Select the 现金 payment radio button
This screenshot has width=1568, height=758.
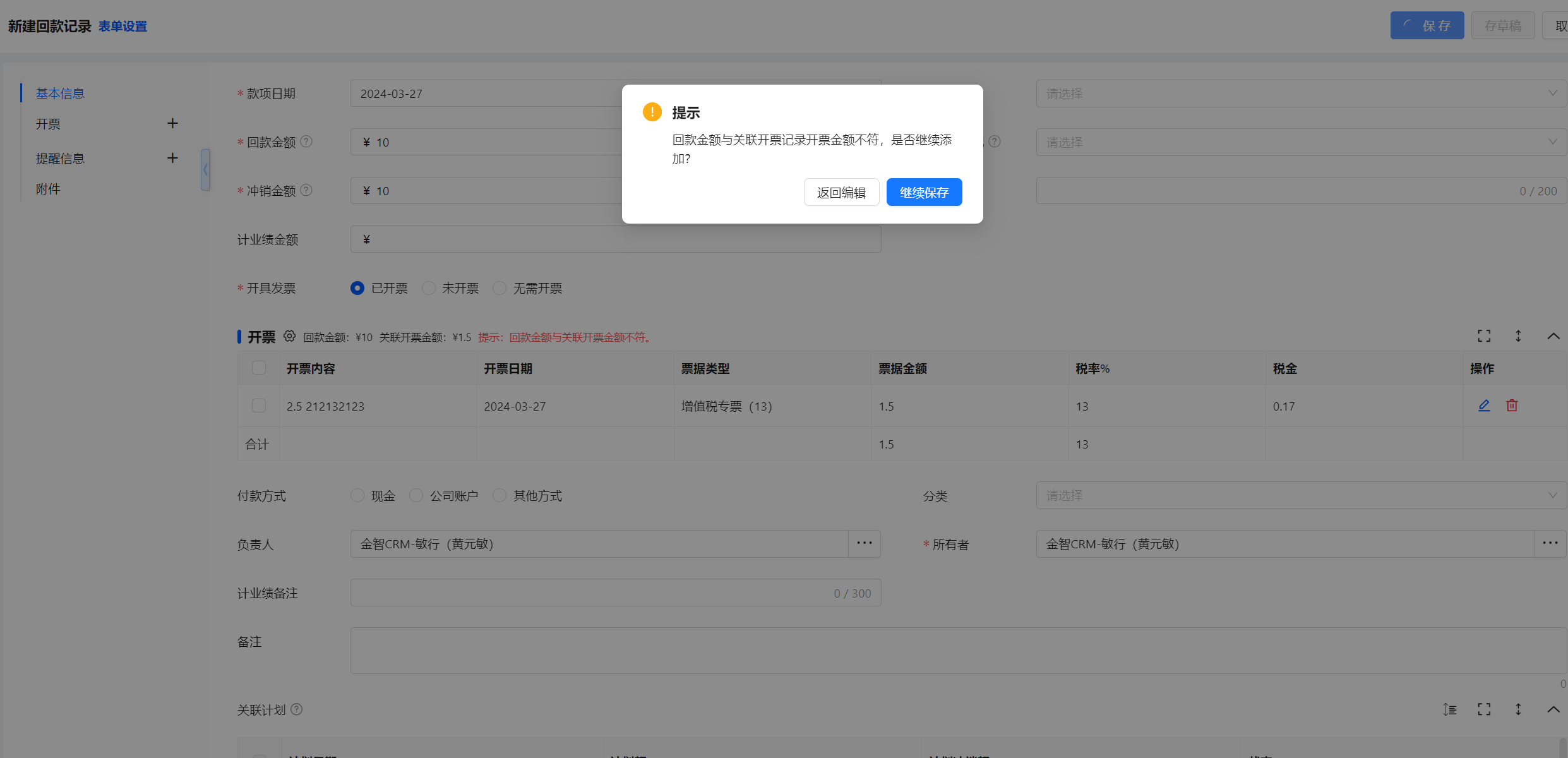point(357,495)
